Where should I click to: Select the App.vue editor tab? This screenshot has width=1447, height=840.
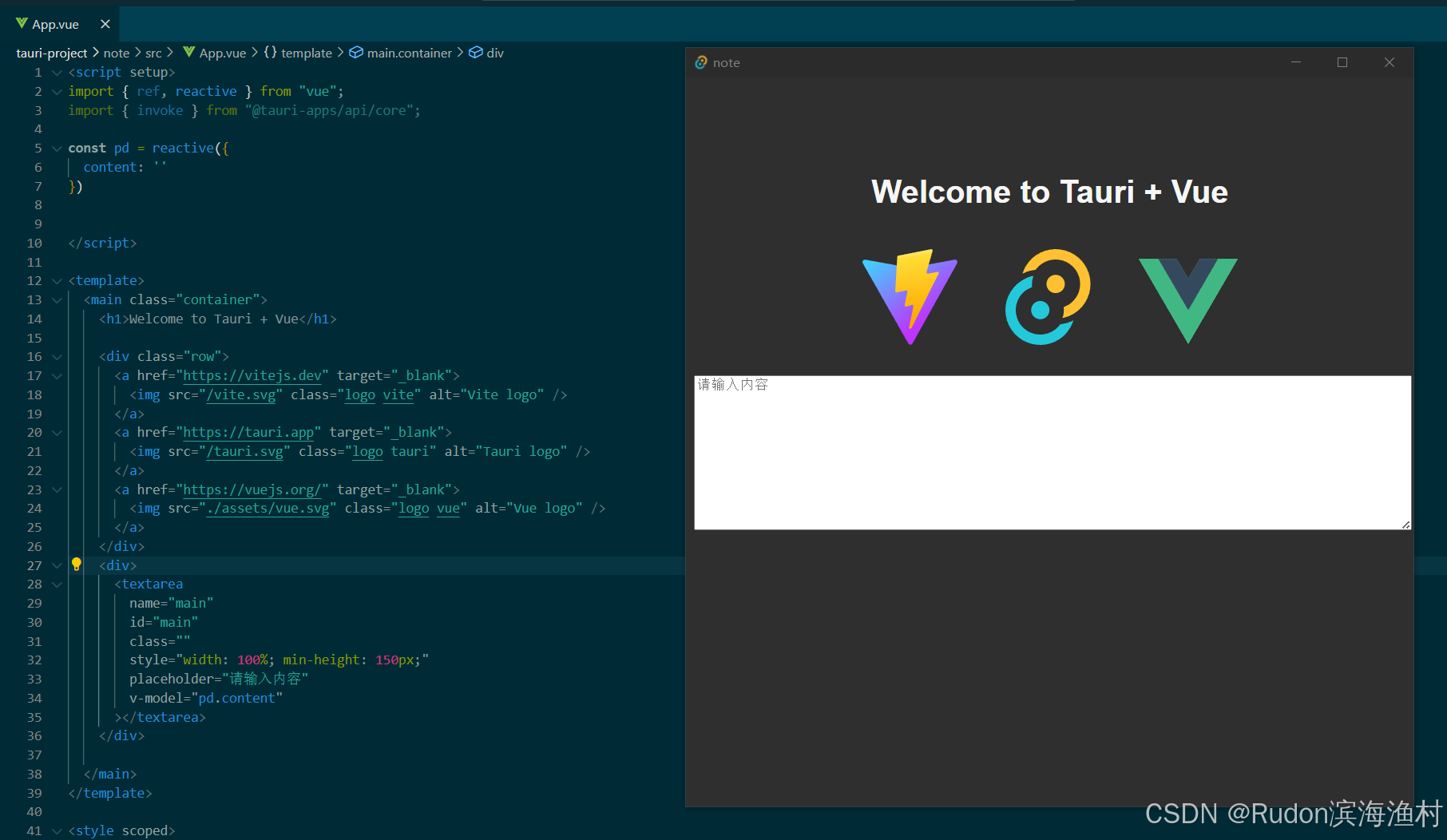pos(60,24)
